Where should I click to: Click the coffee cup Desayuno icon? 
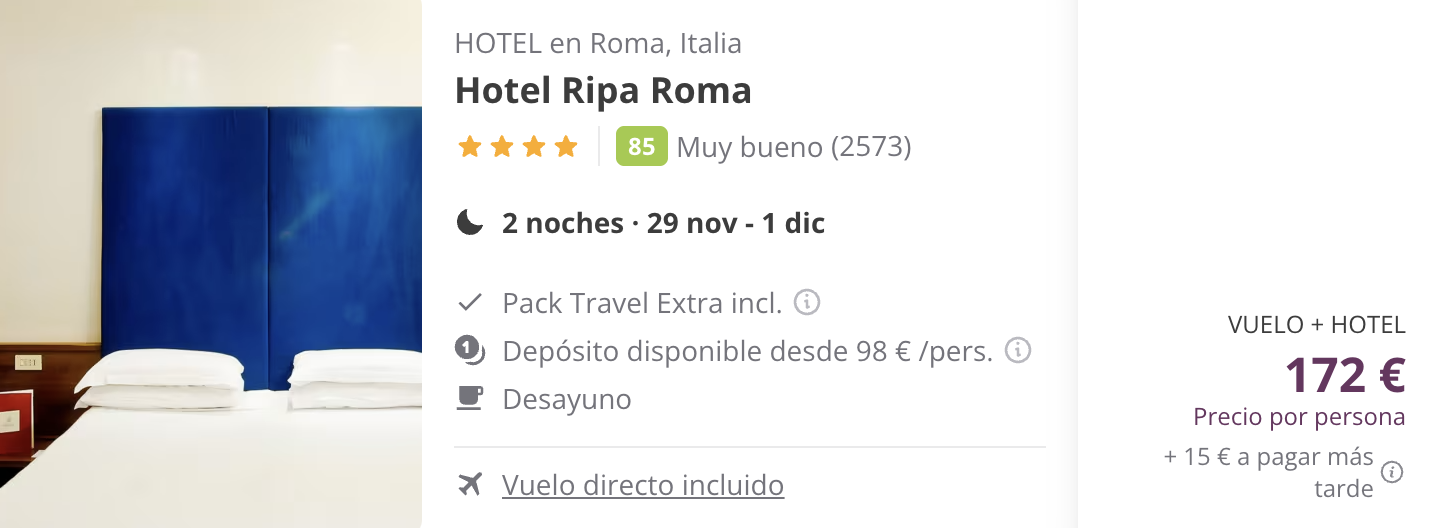point(469,398)
